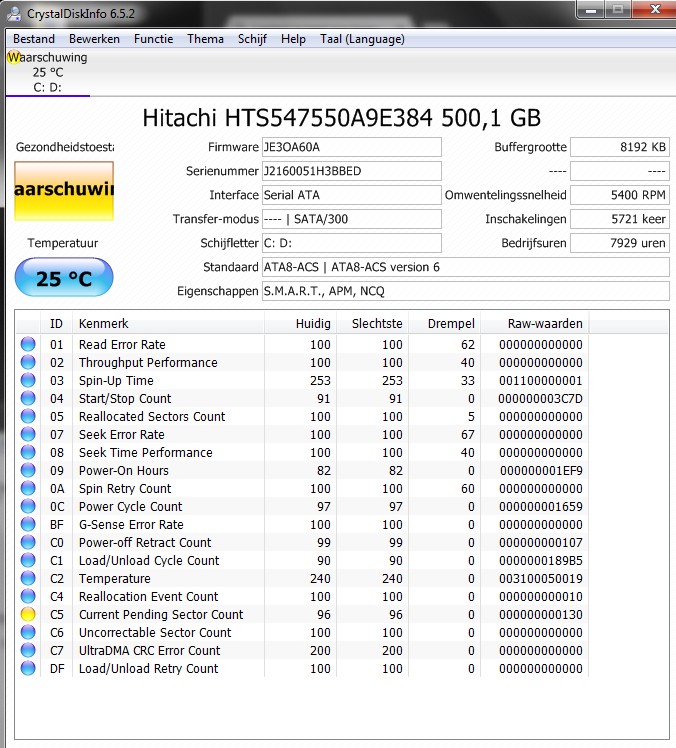Screen dimensions: 676x748
Task: Click the Eigenschappen field S.M.A.R.T., APM, NCQ
Action: pos(466,291)
